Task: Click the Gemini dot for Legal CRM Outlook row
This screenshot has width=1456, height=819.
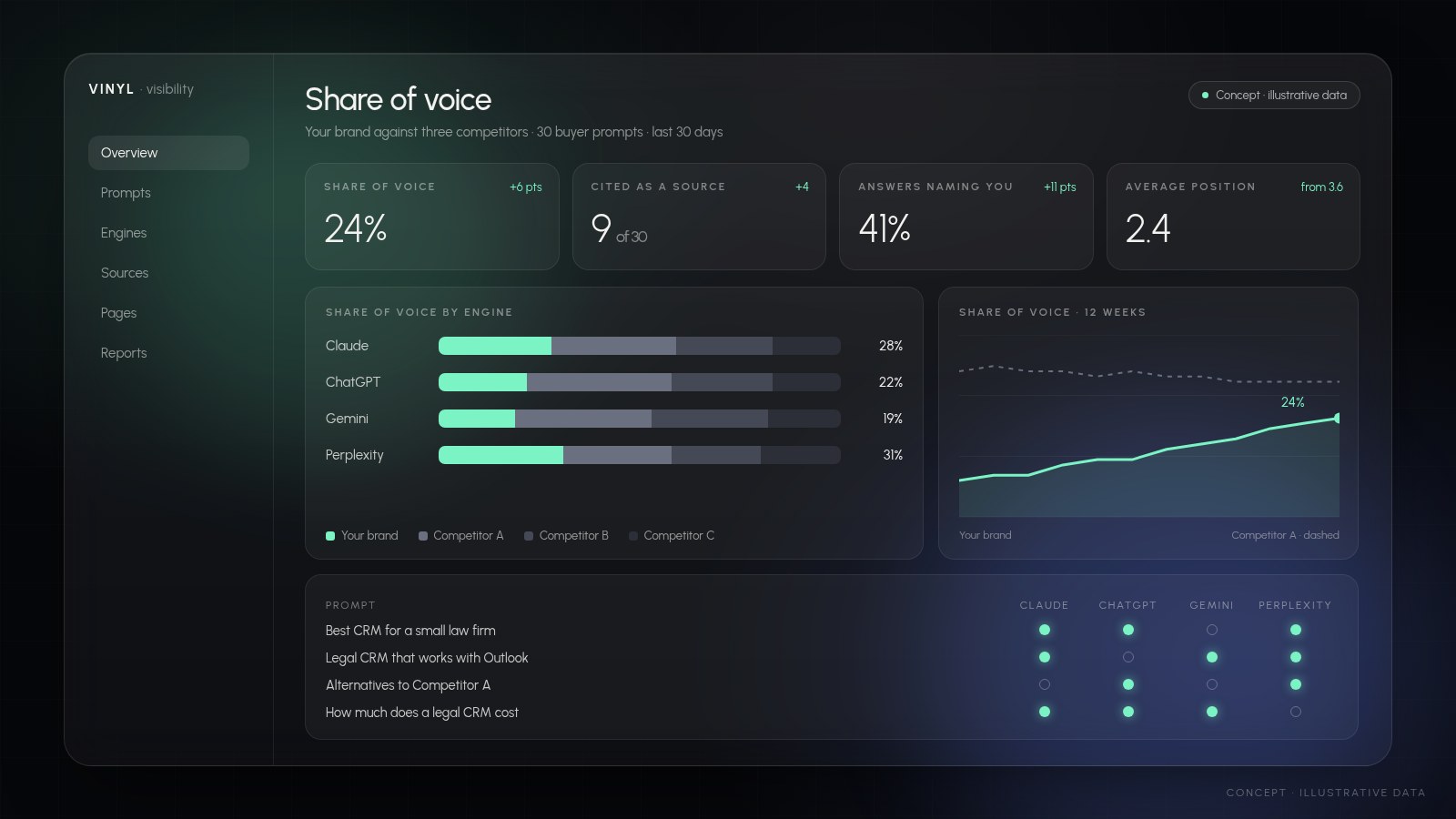Action: pos(1212,657)
